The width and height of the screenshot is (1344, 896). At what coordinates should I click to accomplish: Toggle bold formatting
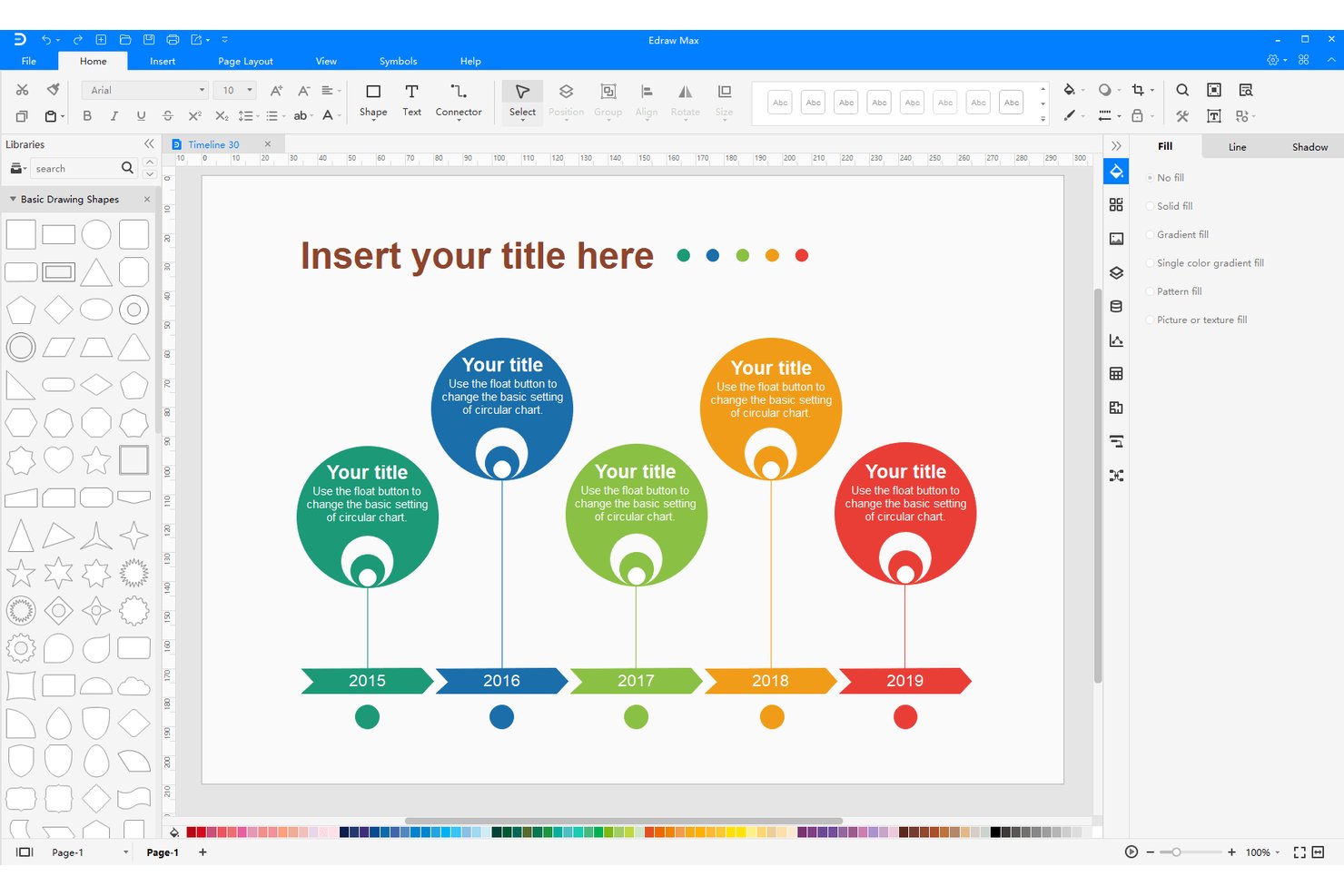pyautogui.click(x=87, y=115)
